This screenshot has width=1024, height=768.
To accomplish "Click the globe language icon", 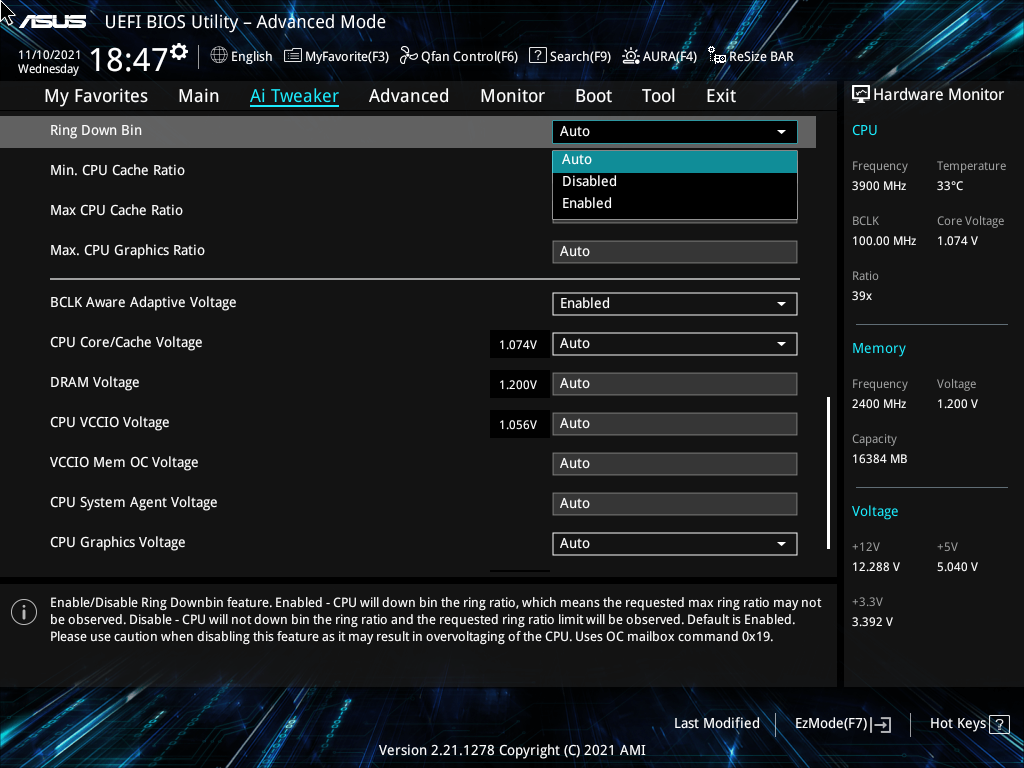I will (x=219, y=56).
